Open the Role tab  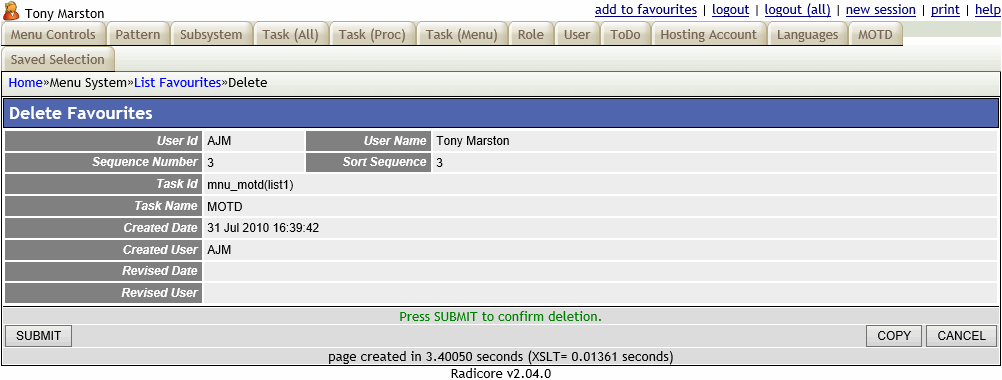tap(531, 34)
